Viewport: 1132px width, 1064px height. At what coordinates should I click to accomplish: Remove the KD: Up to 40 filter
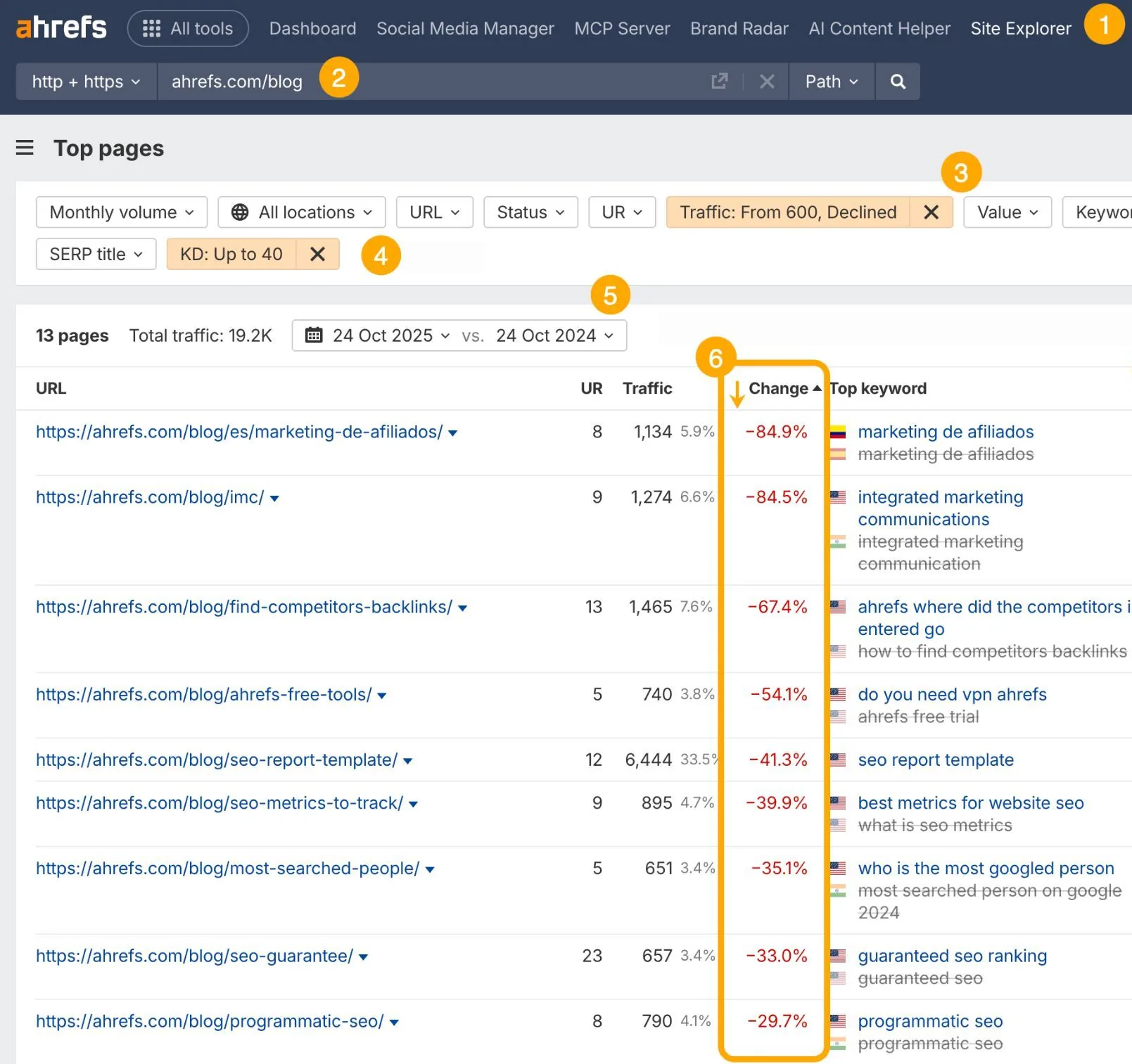tap(317, 254)
